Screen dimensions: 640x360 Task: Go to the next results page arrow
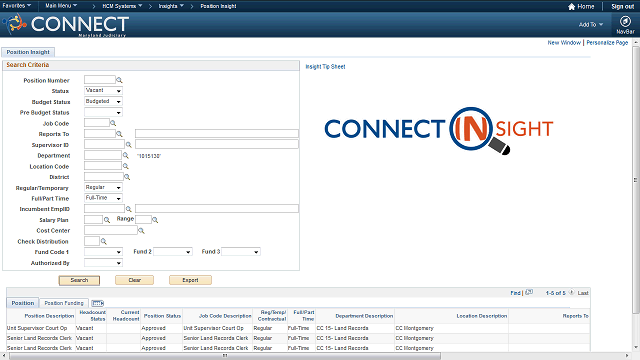click(x=571, y=292)
